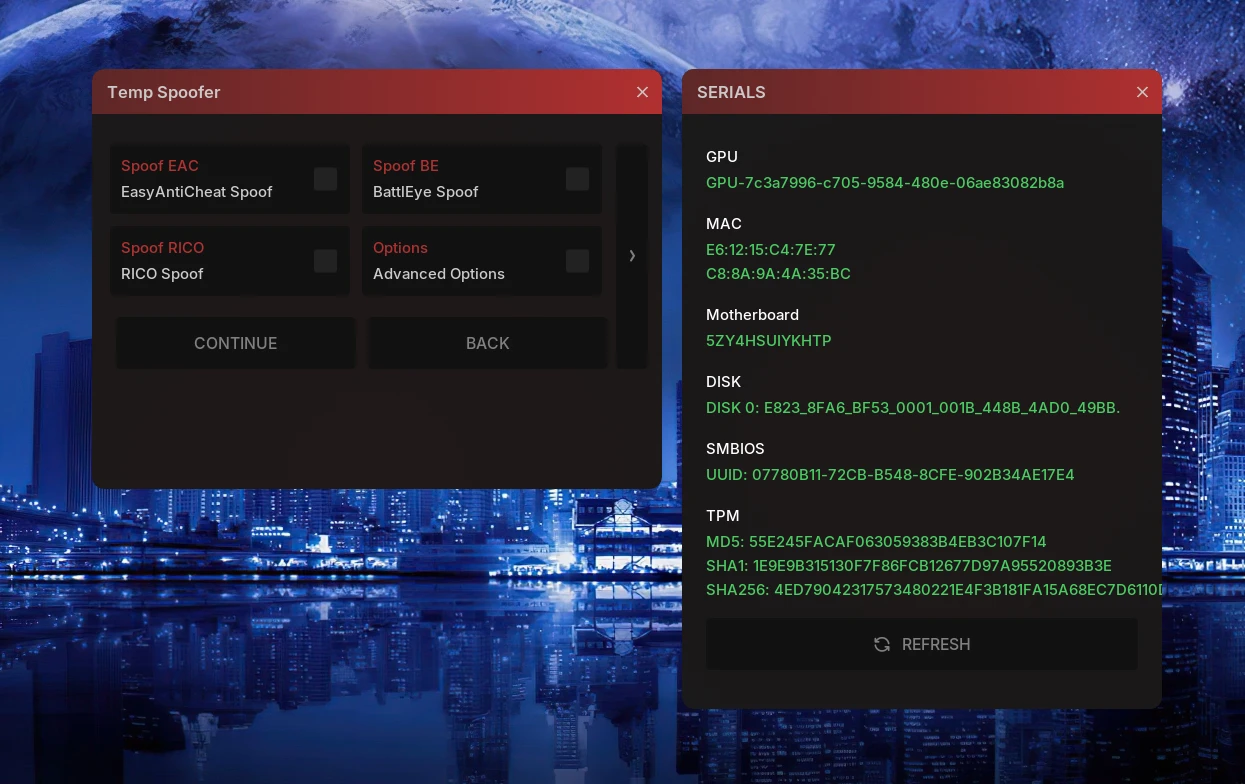Click the RICO Spoof description text

162,273
